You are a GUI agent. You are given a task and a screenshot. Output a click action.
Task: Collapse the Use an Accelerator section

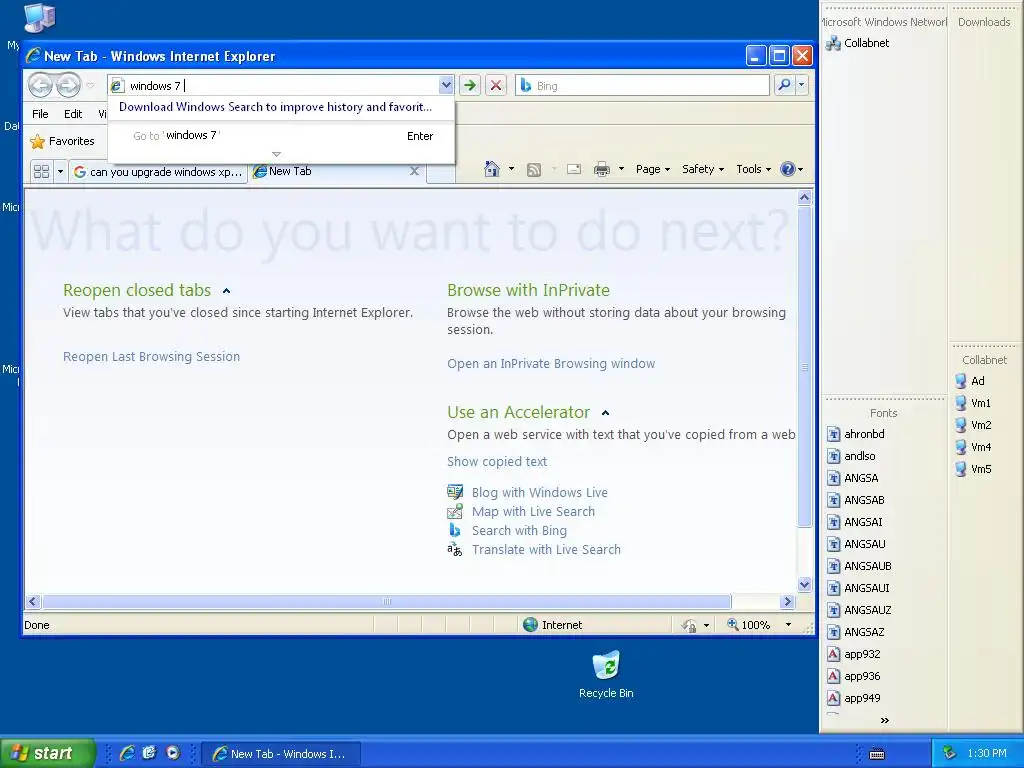pyautogui.click(x=605, y=413)
